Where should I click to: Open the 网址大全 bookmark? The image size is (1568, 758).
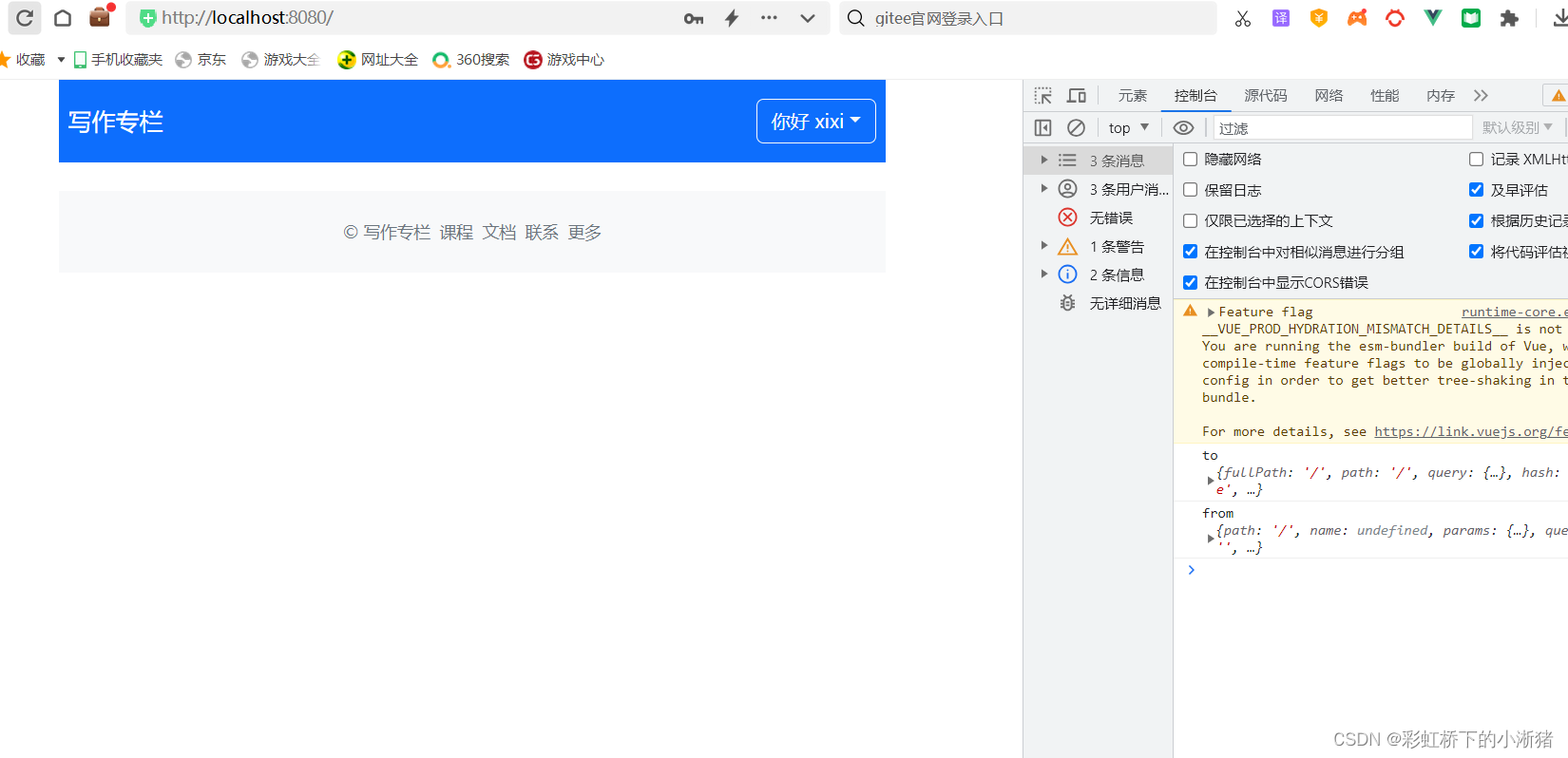(x=378, y=60)
